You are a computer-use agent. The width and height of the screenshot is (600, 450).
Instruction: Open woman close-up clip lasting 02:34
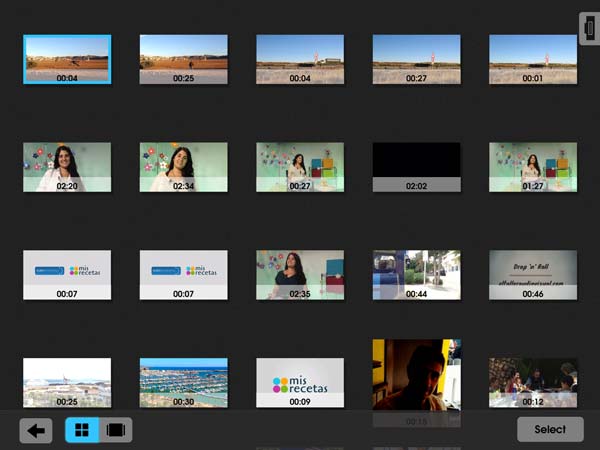183,167
